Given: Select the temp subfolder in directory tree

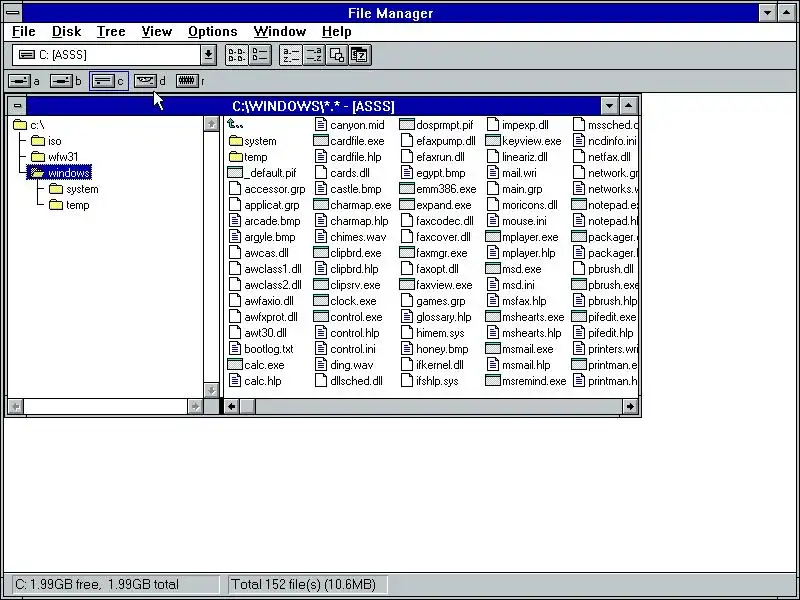Looking at the screenshot, I should point(69,205).
